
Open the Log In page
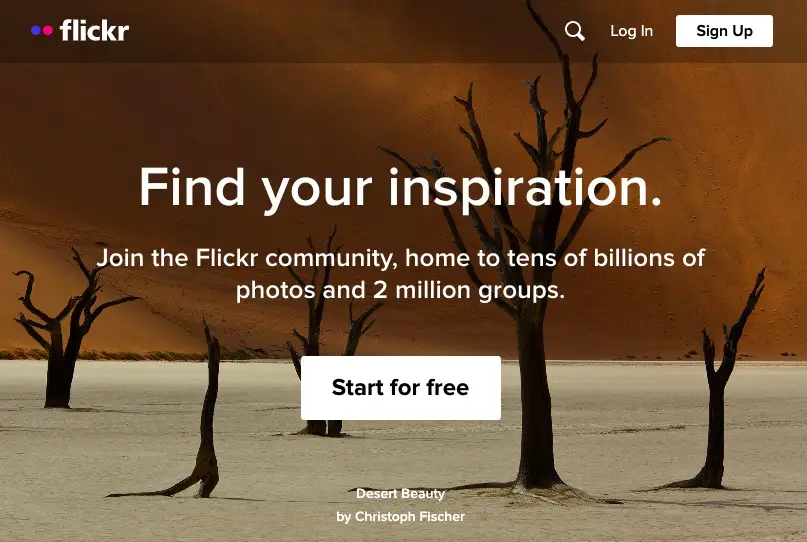tap(631, 31)
